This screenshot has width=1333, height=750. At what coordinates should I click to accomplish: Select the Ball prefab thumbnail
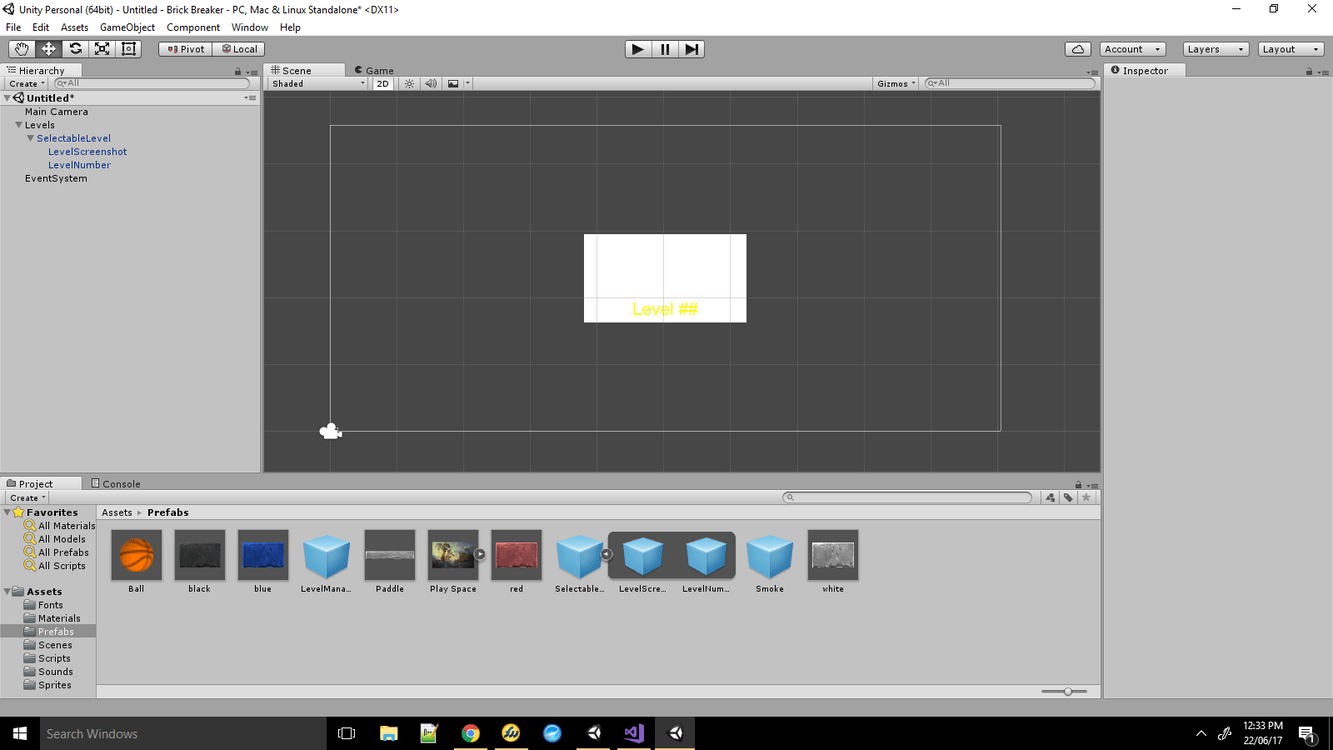136,553
